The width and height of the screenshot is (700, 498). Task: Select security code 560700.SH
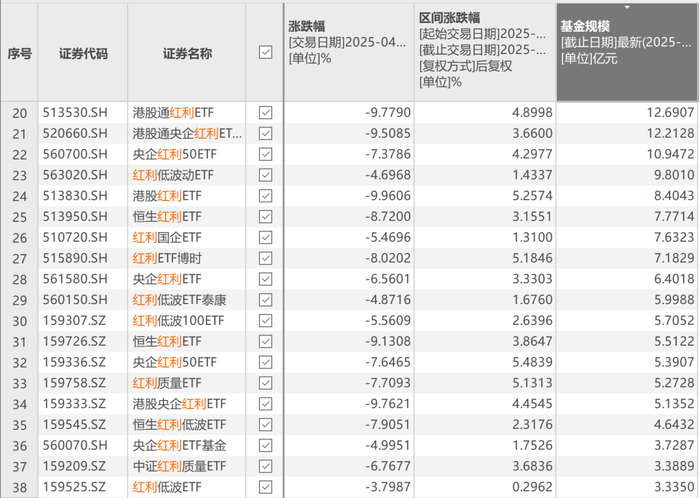coord(75,154)
